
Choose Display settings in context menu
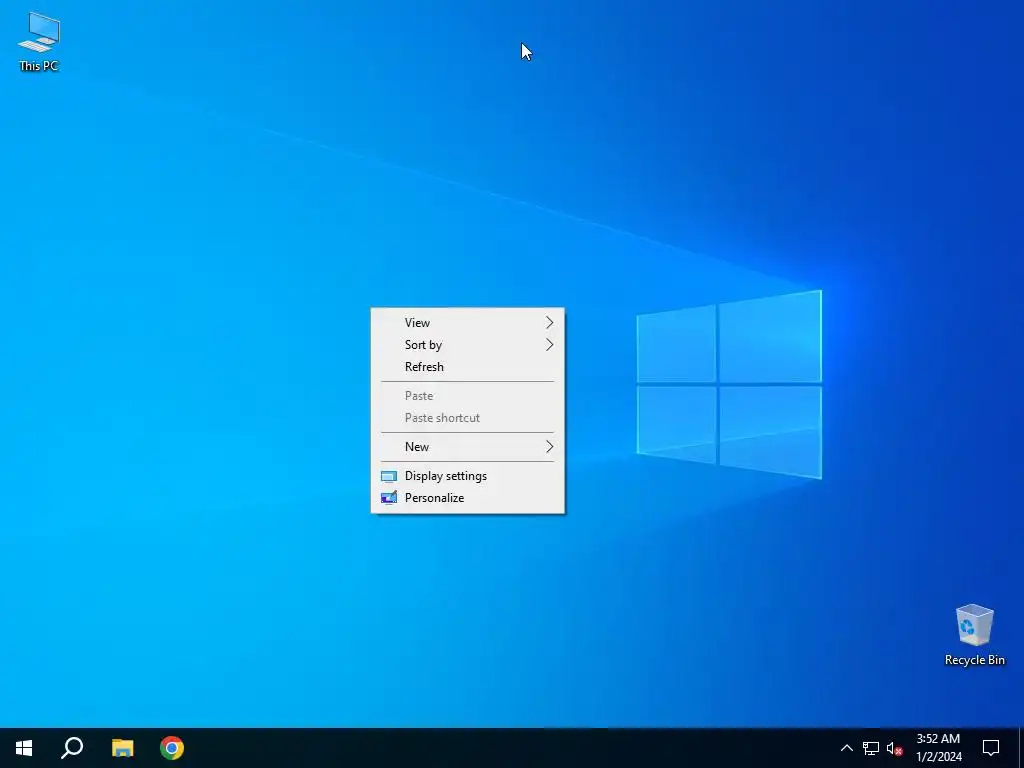click(x=468, y=476)
